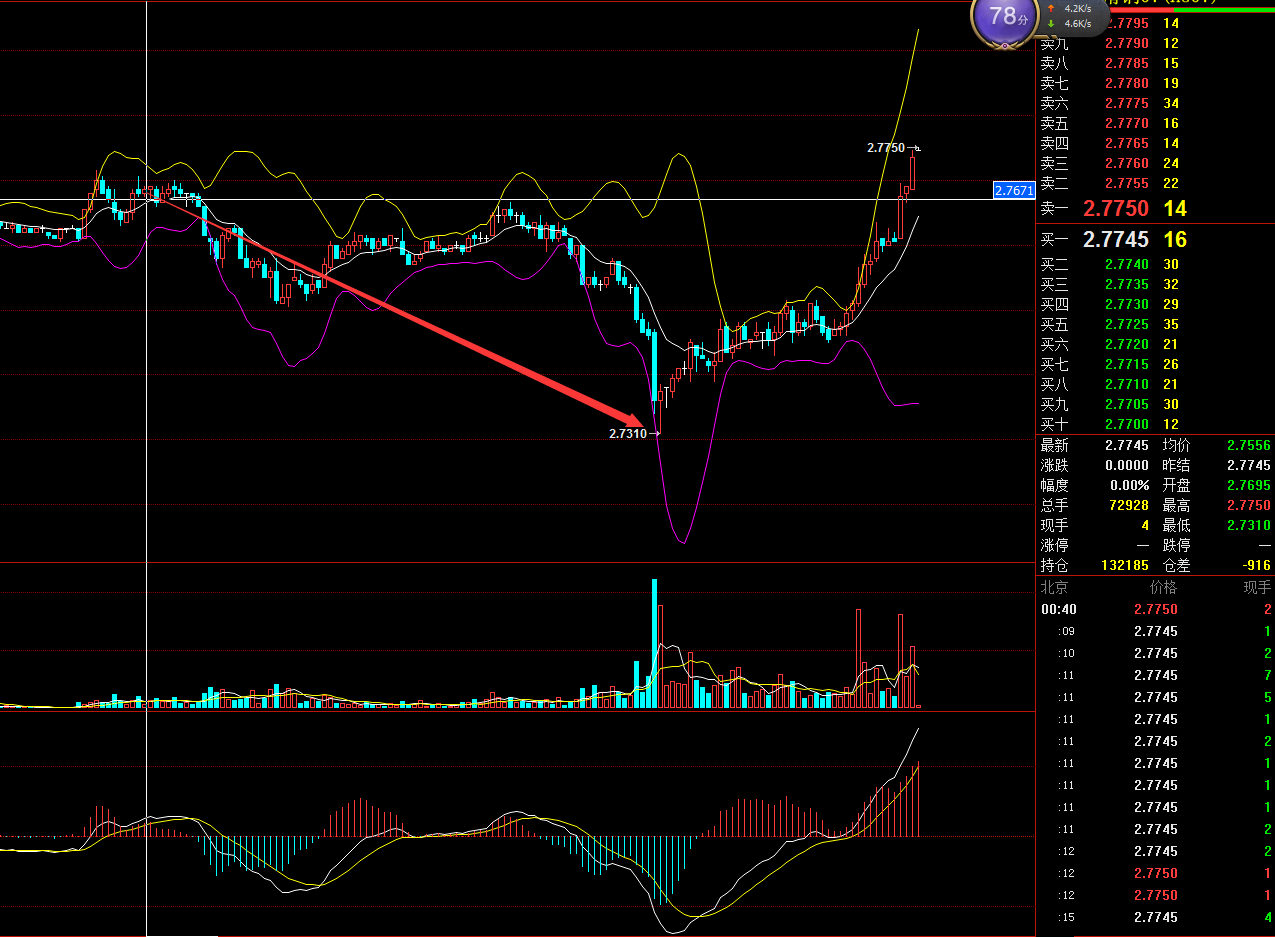Click the green download speed arrow 4.6K/s
This screenshot has width=1275, height=937.
1051,23
